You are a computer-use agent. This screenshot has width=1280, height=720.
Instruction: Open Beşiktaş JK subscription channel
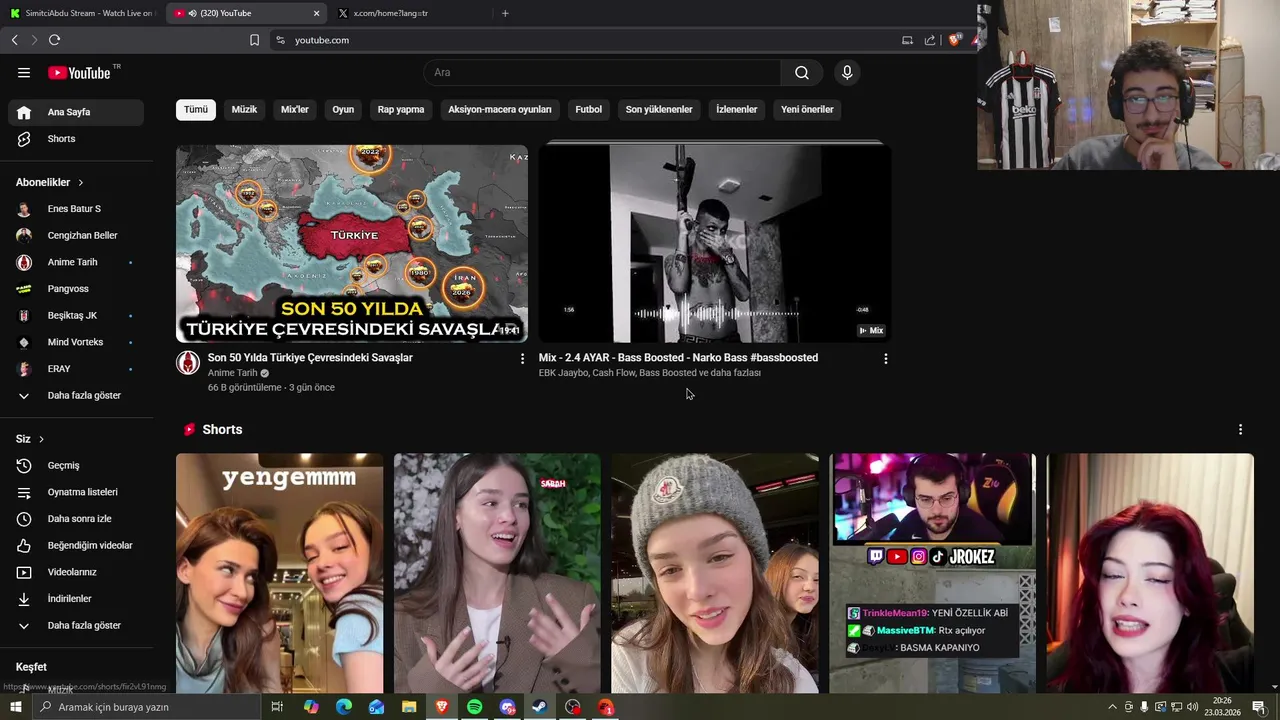(76, 315)
